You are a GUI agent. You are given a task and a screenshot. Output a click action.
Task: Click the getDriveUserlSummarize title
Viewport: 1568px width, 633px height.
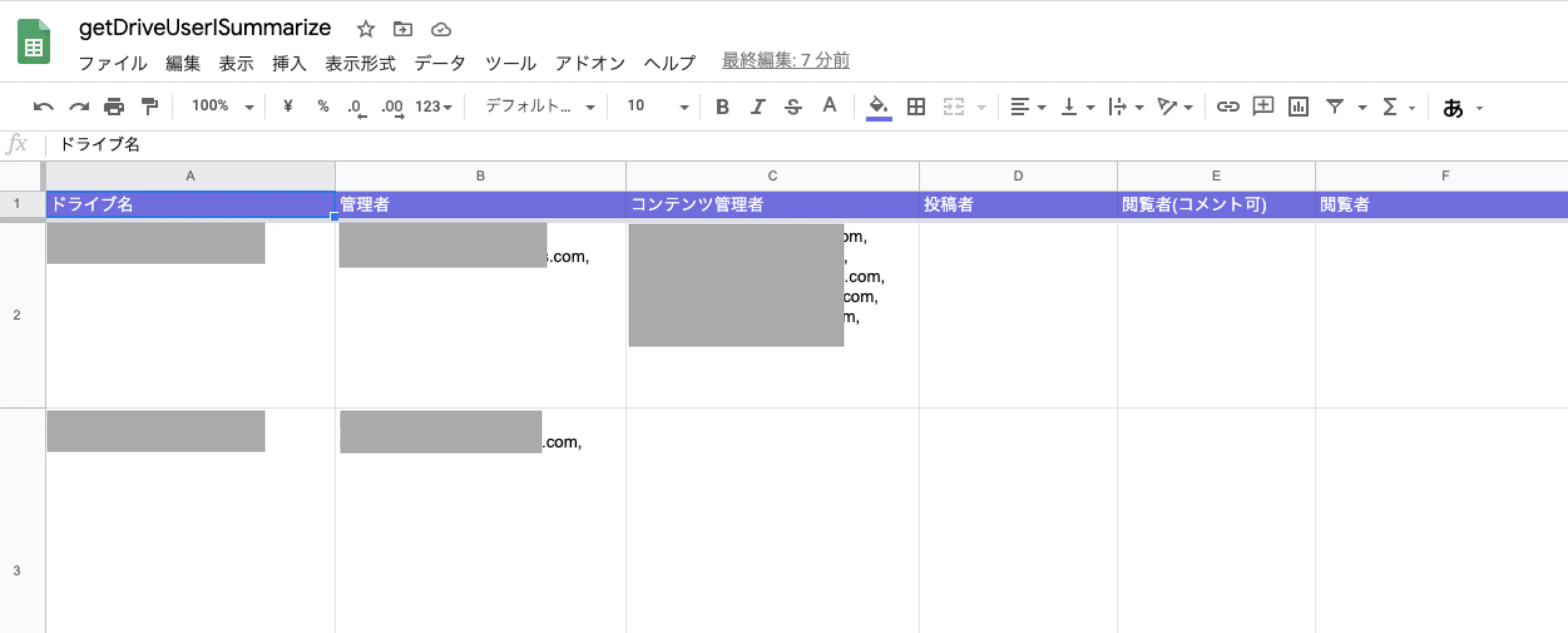point(205,28)
